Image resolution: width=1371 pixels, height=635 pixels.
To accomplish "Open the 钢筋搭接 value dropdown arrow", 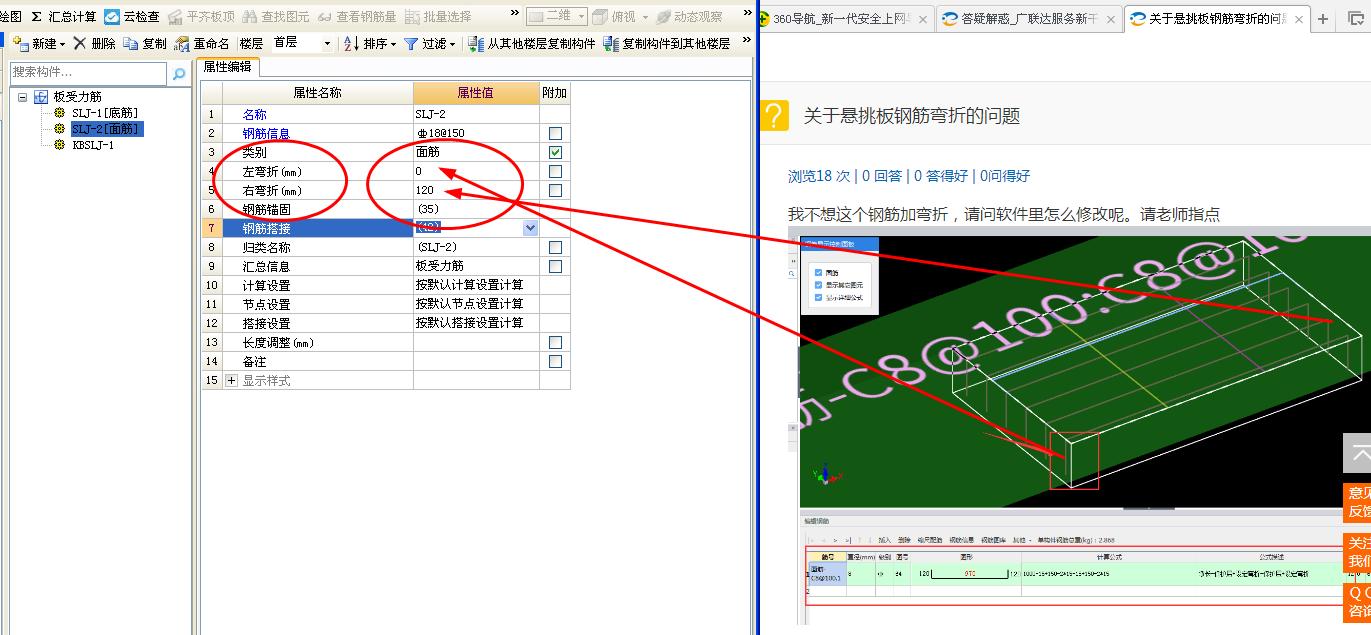I will point(530,228).
